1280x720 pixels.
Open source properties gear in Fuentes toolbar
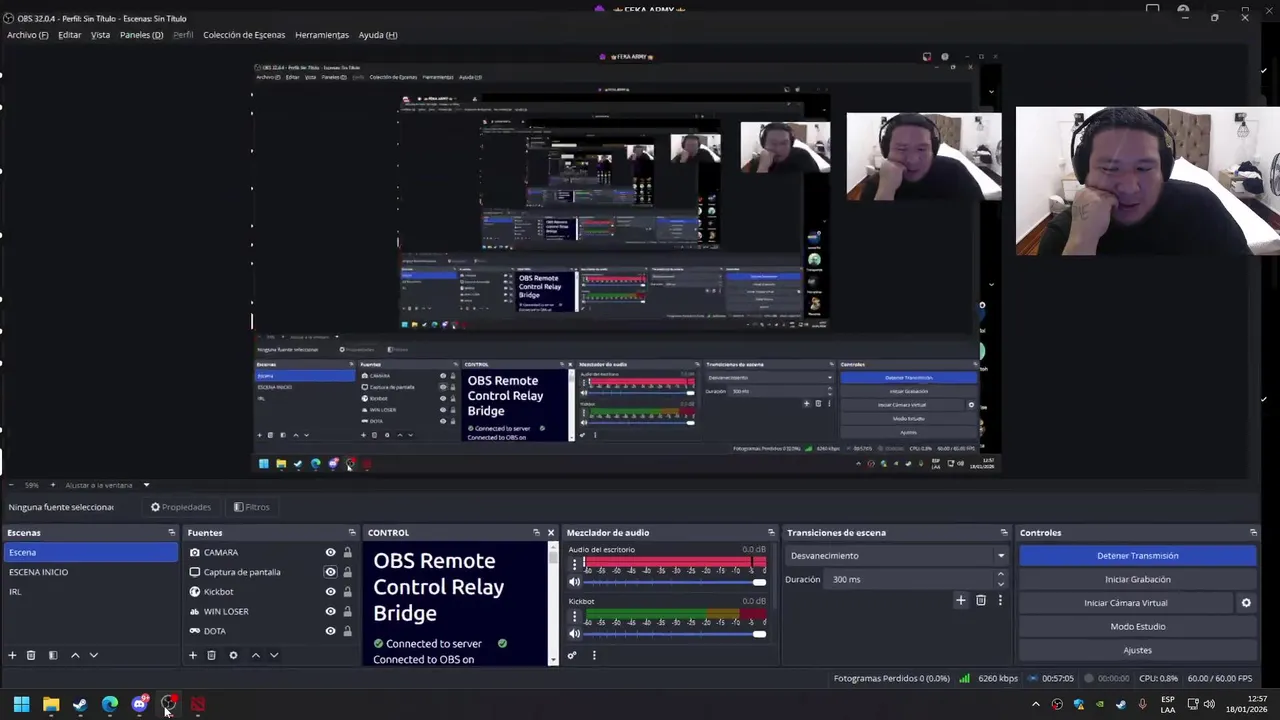(233, 655)
